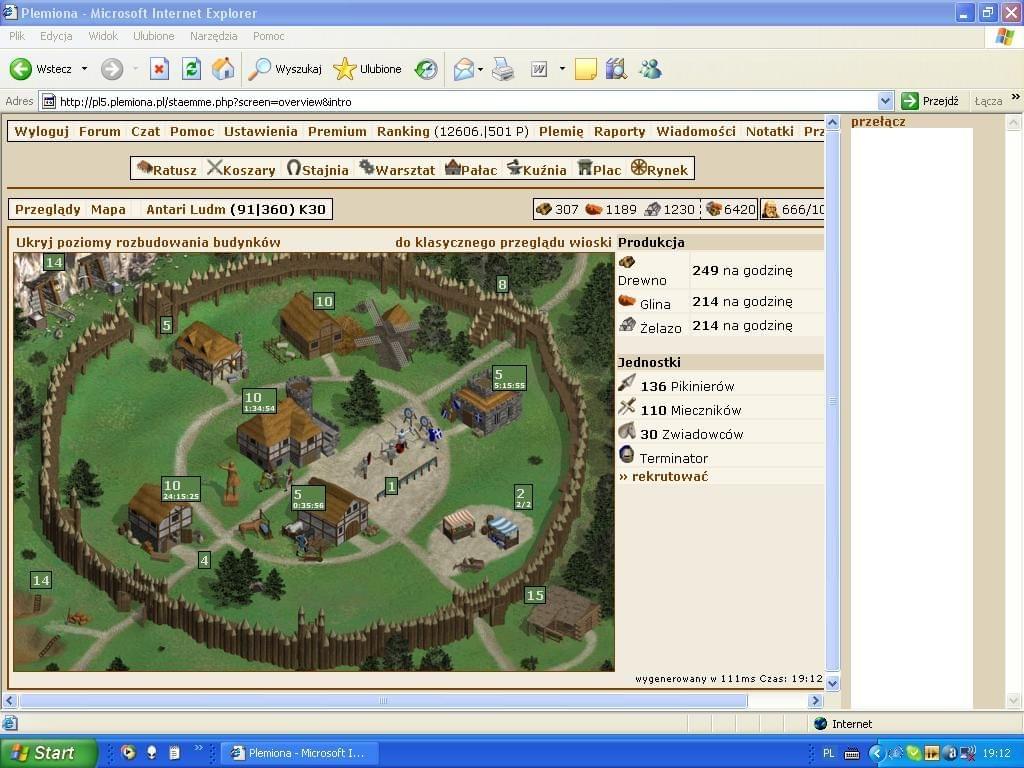This screenshot has height=768, width=1024.
Task: Open the Rynek market shortcut
Action: (x=660, y=169)
